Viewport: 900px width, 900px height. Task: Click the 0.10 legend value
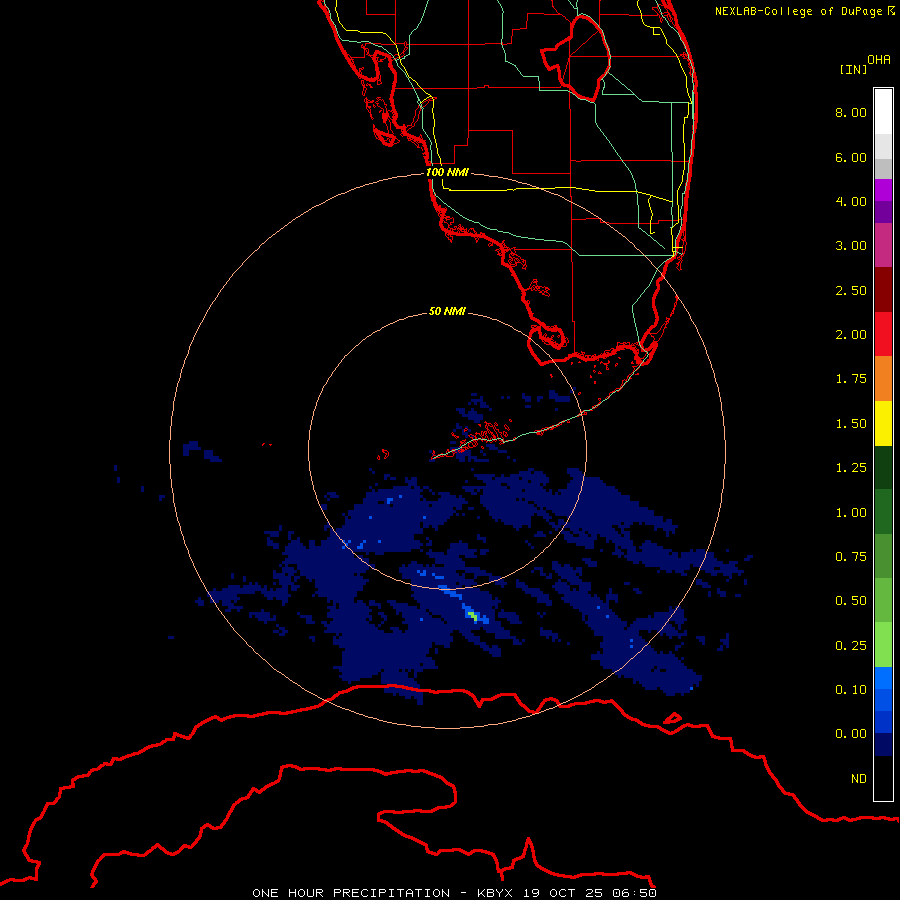[x=851, y=690]
